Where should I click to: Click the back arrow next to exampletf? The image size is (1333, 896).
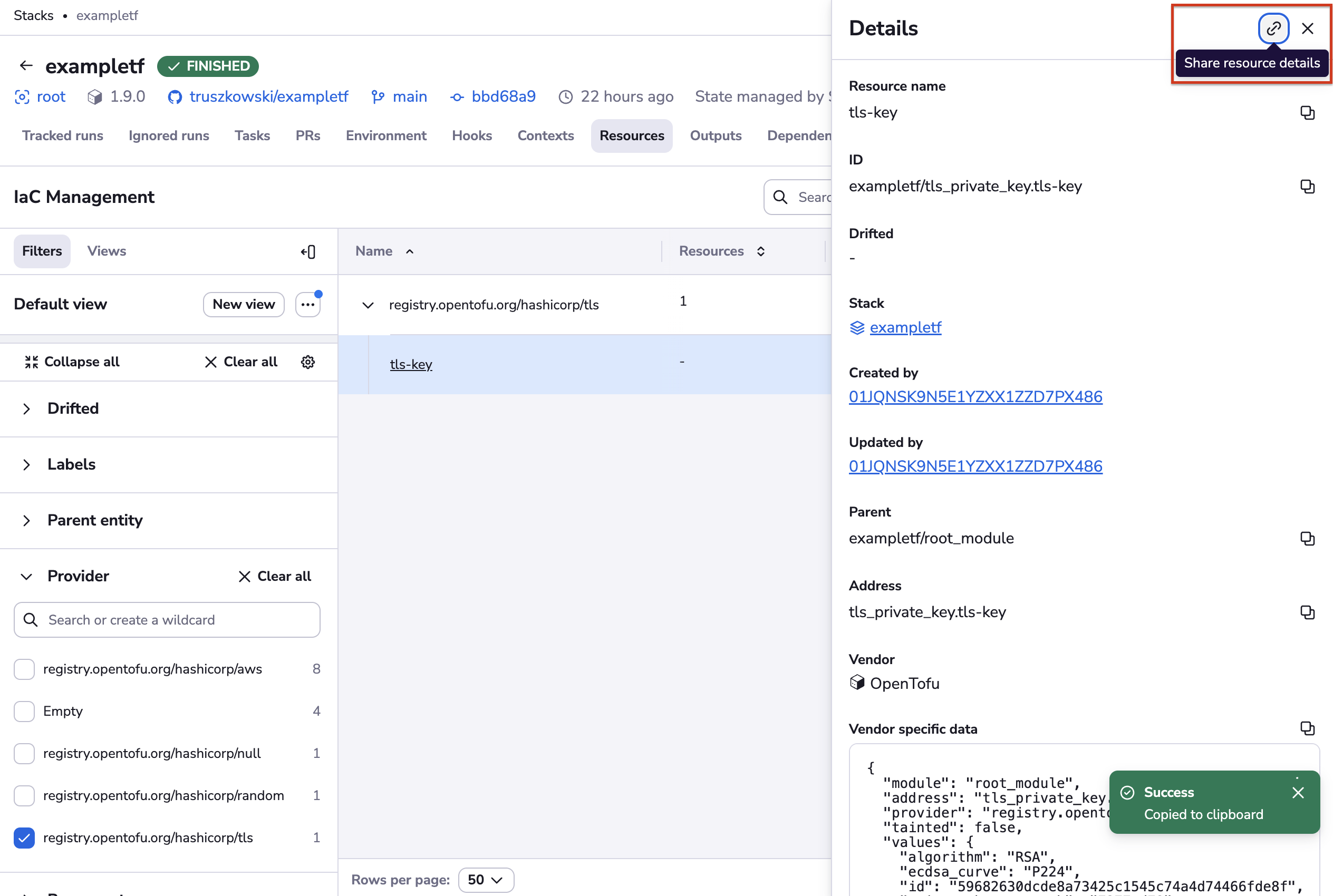(x=26, y=65)
